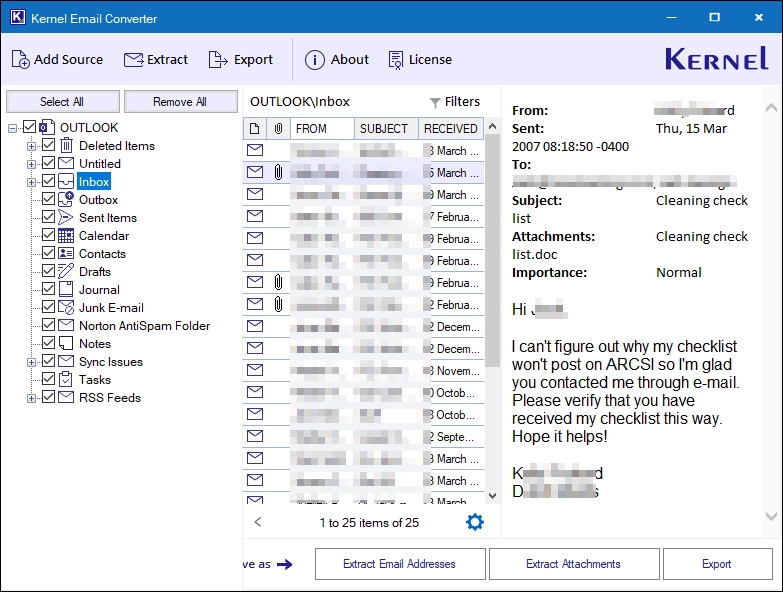Screen dimensions: 783x592
Task: Sort by the FROM column header
Action: (322, 129)
